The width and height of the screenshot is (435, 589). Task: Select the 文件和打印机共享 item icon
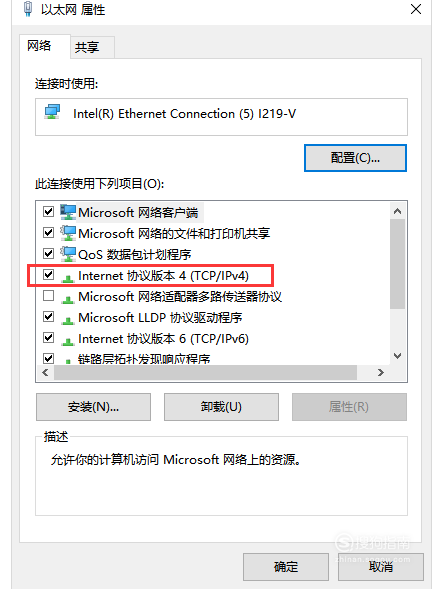[68, 233]
